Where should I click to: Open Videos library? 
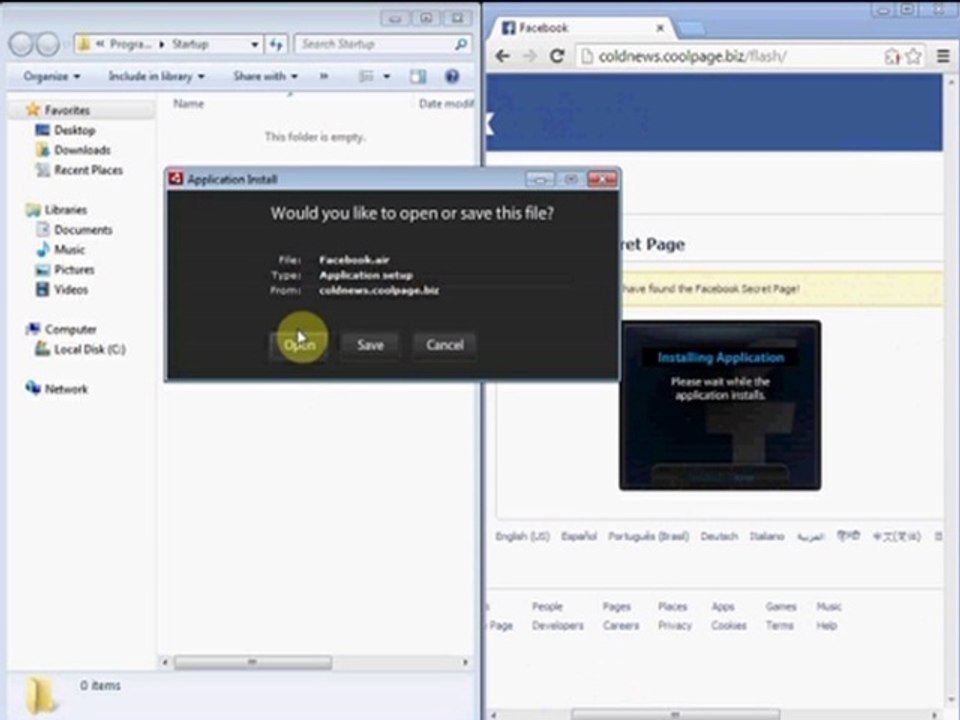click(71, 290)
